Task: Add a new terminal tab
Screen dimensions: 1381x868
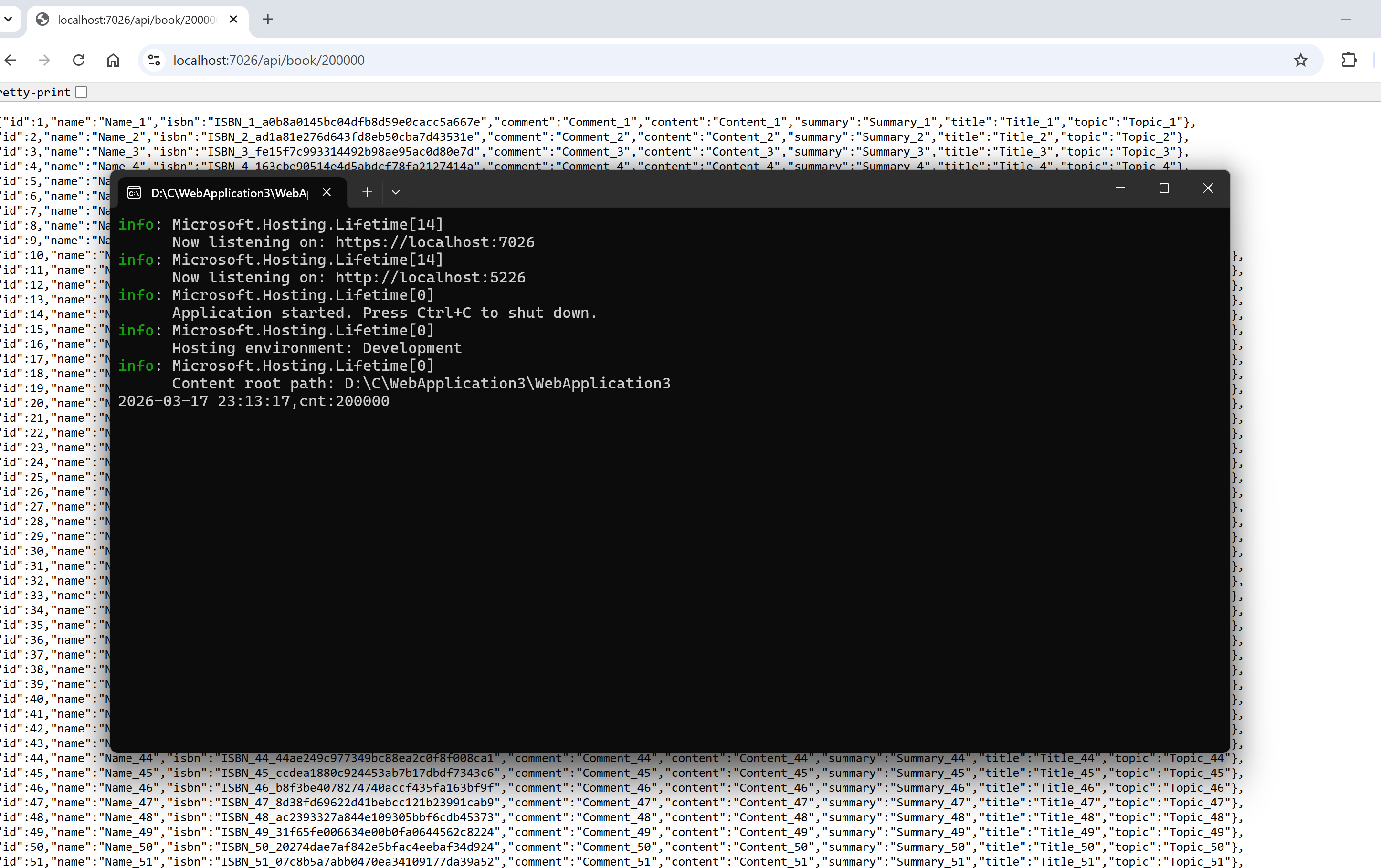Action: (367, 193)
